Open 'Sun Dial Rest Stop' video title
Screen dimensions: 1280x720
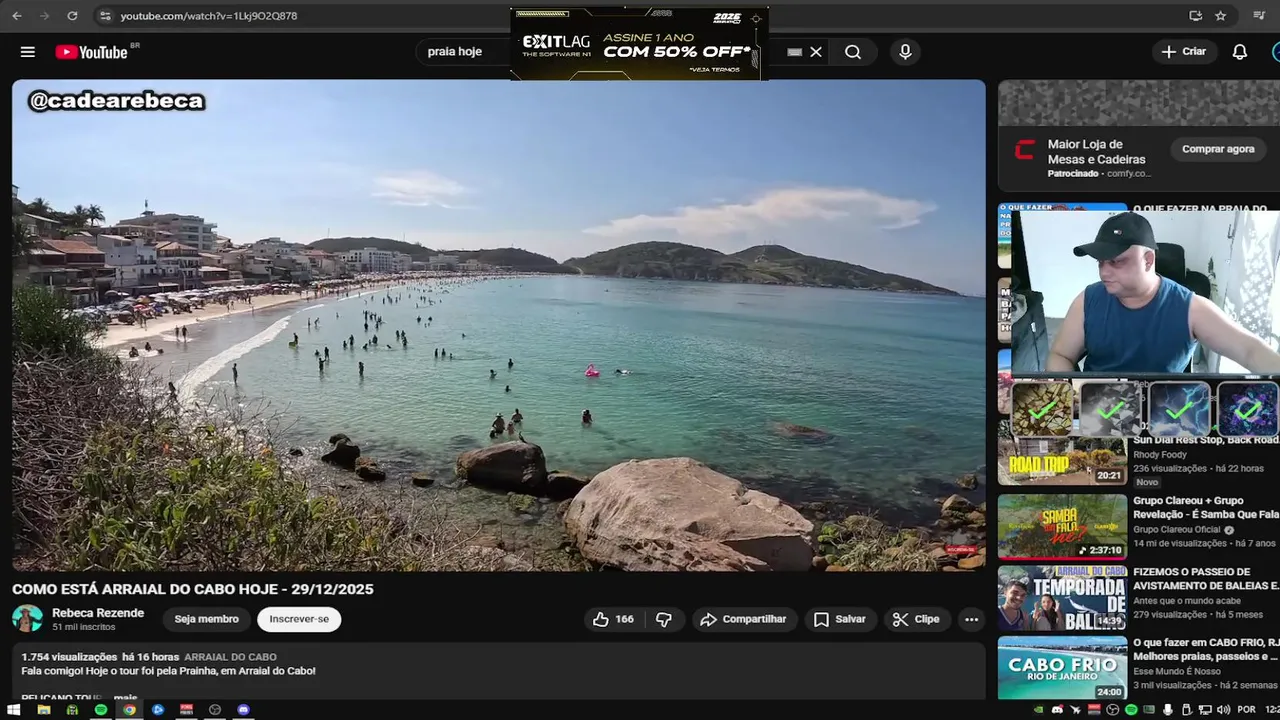tap(1205, 440)
